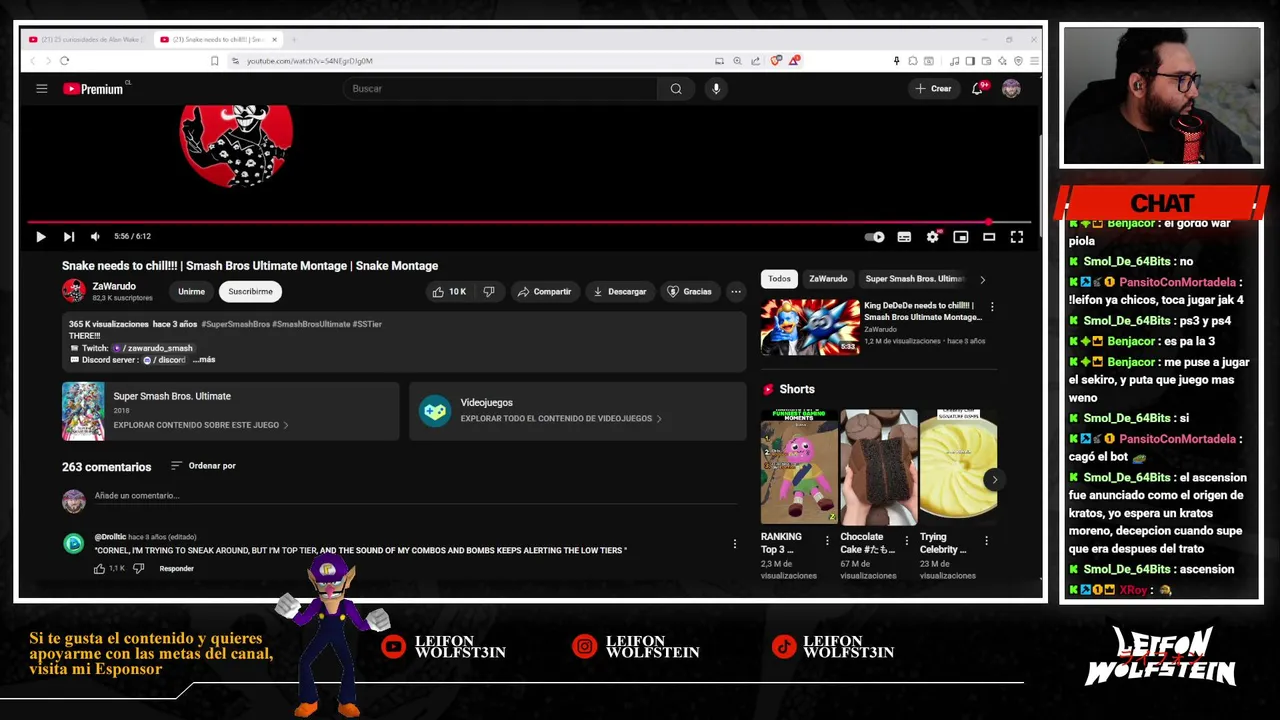Open the RANKING Top 3 short

[x=799, y=467]
